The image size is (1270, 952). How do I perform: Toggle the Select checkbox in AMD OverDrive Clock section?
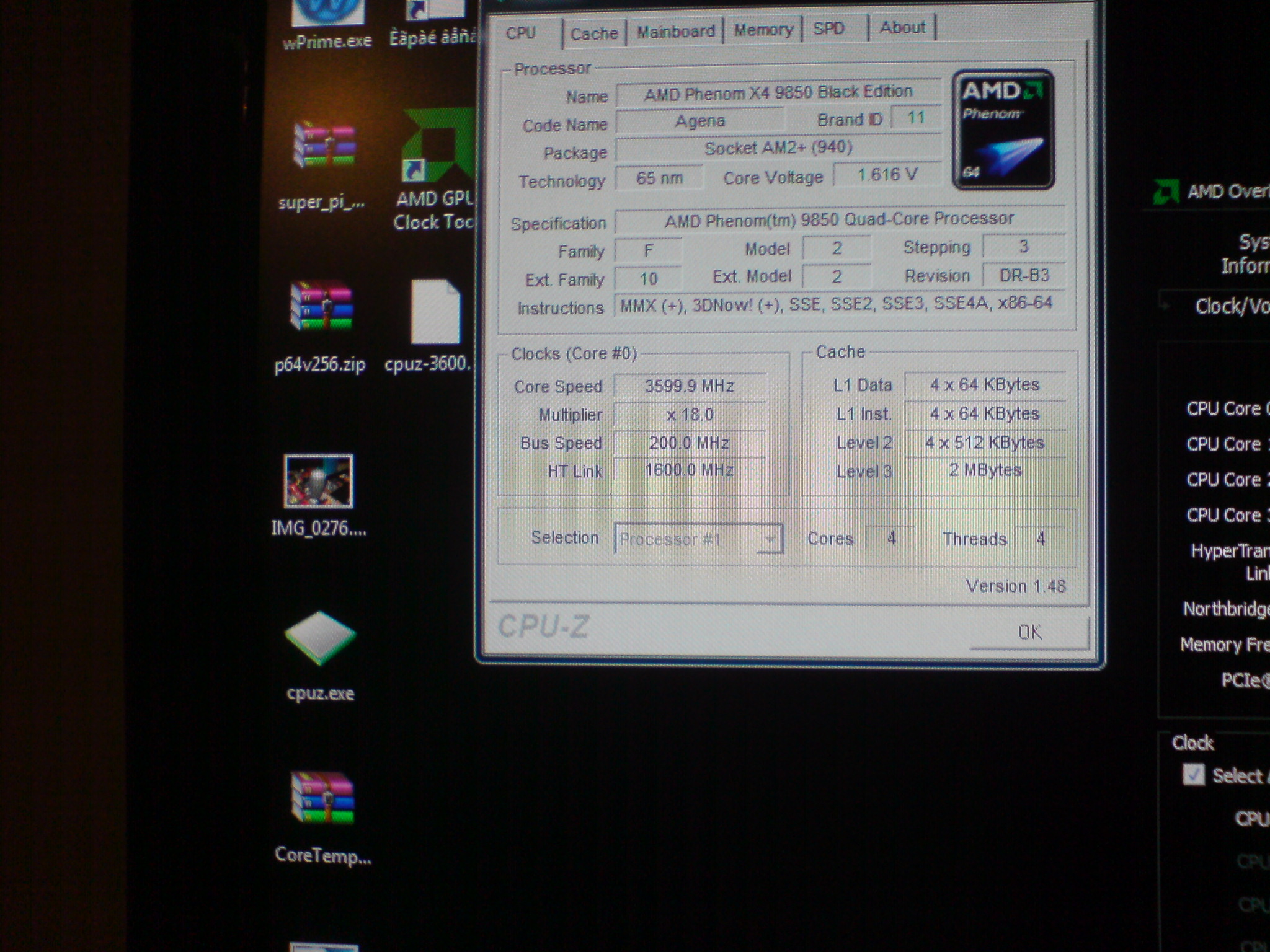(1193, 775)
